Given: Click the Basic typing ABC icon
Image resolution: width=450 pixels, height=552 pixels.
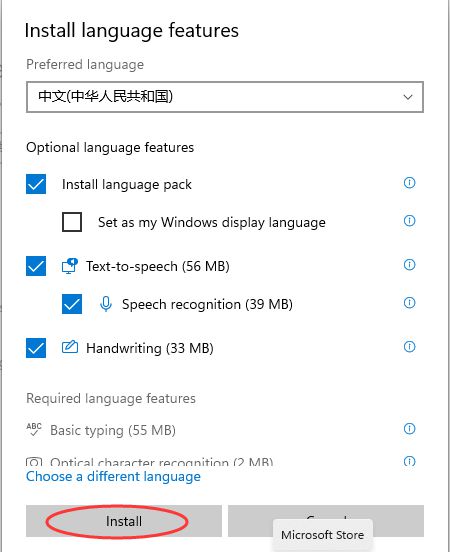Looking at the screenshot, I should point(34,429).
